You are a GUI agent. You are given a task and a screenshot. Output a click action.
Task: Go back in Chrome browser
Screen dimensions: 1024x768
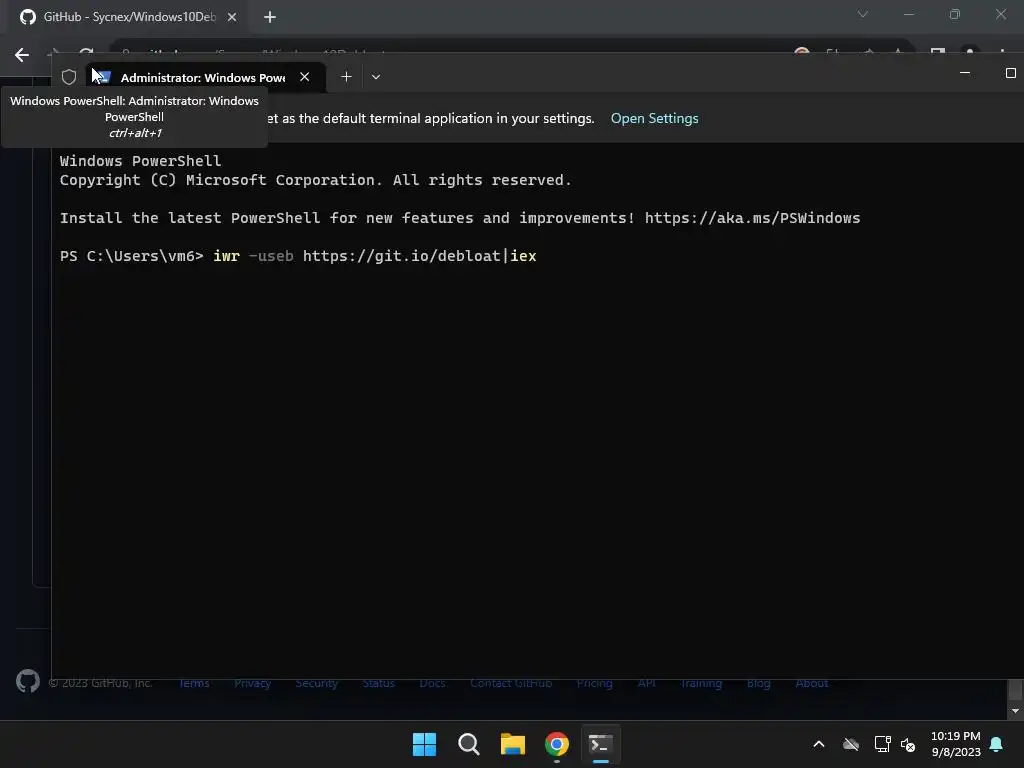[22, 55]
